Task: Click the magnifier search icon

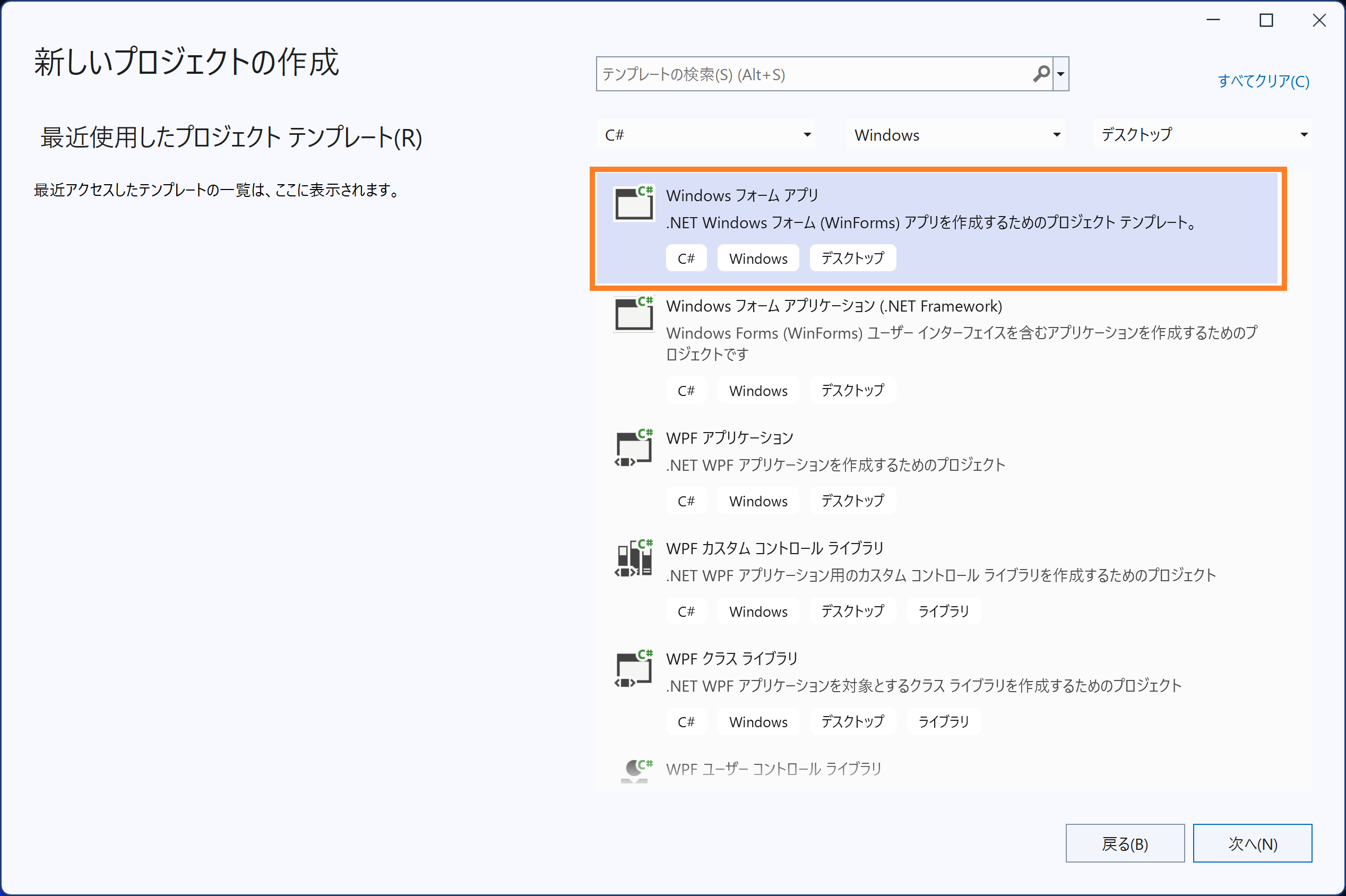Action: point(1041,74)
